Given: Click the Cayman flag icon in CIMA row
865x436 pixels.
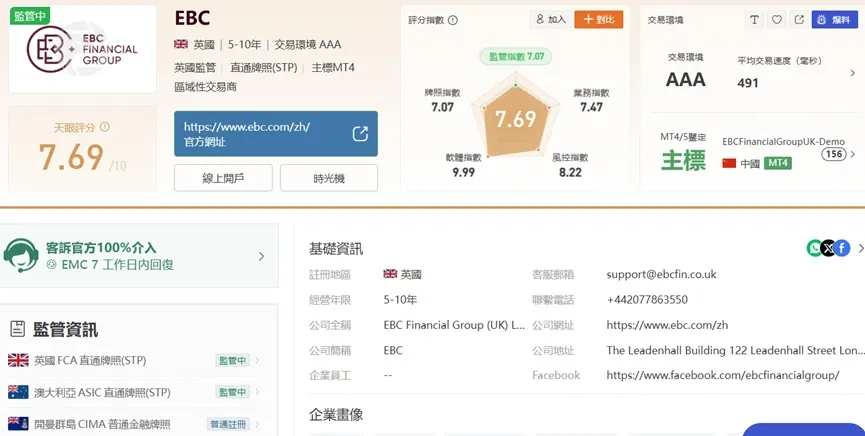Looking at the screenshot, I should (x=18, y=424).
